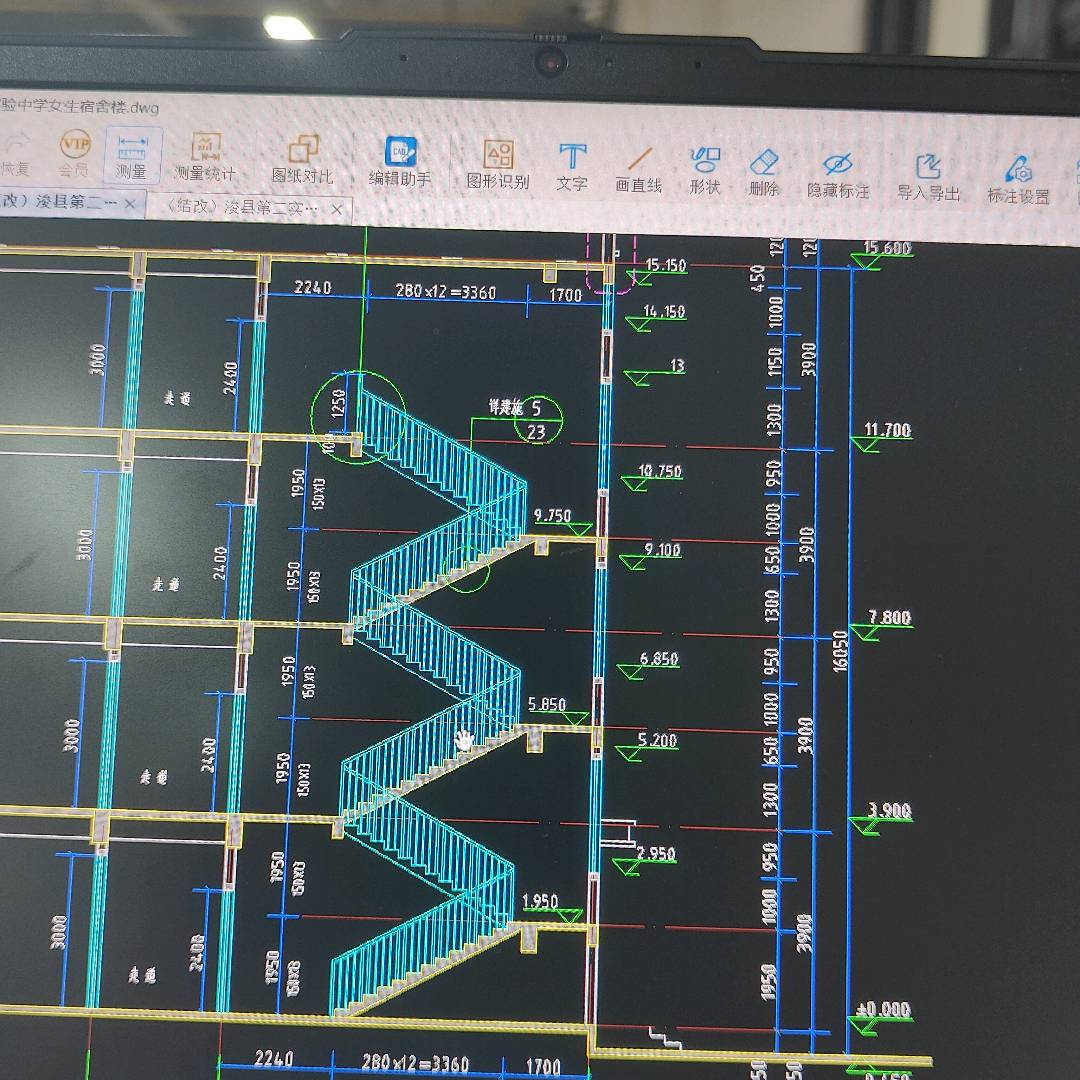The height and width of the screenshot is (1080, 1080).
Task: Click the 450 vertical dimension text
Action: coord(758,278)
